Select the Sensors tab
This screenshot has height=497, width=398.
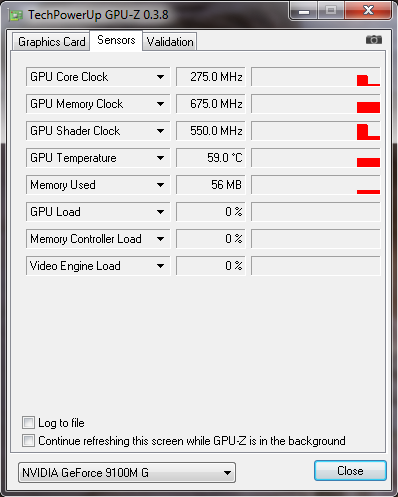tap(116, 40)
